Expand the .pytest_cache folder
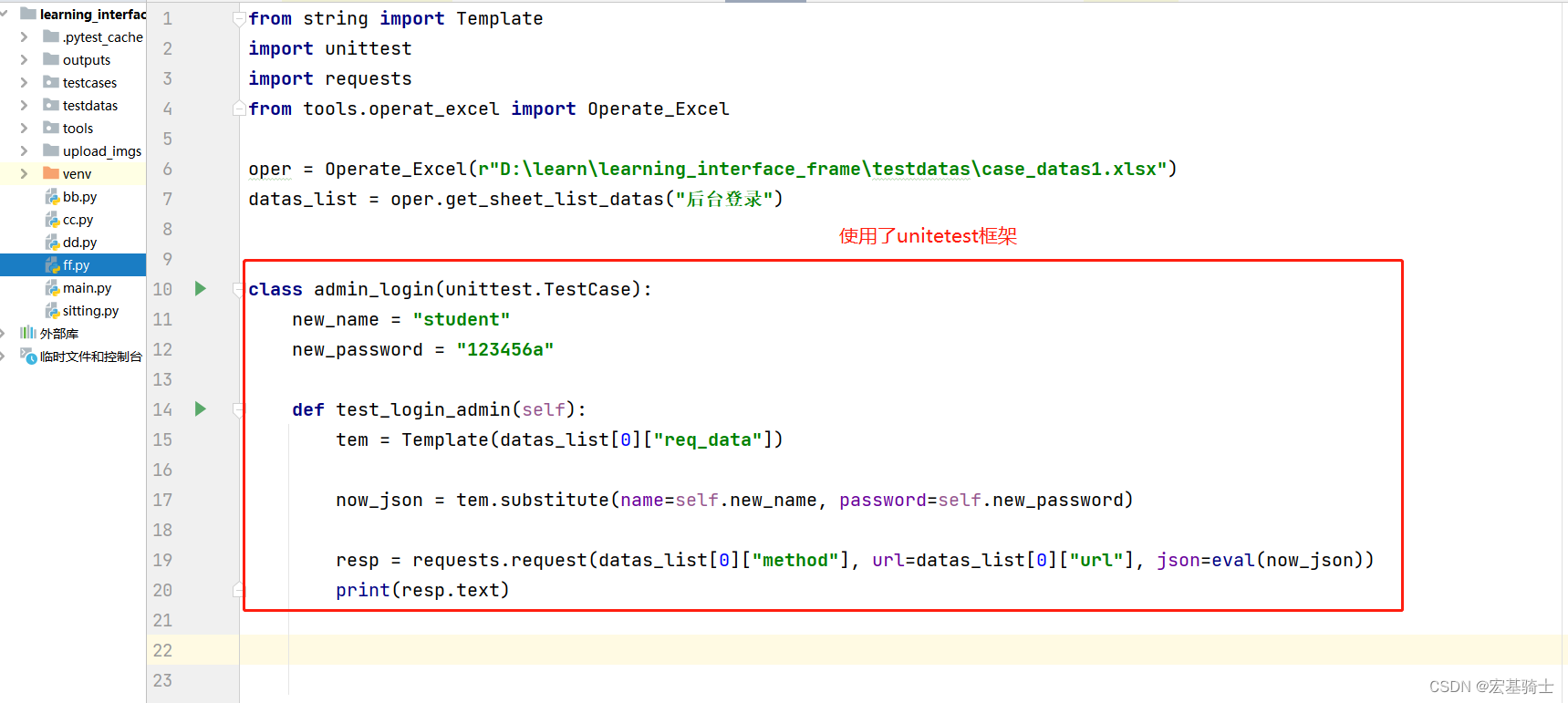Viewport: 1568px width, 703px height. (25, 37)
